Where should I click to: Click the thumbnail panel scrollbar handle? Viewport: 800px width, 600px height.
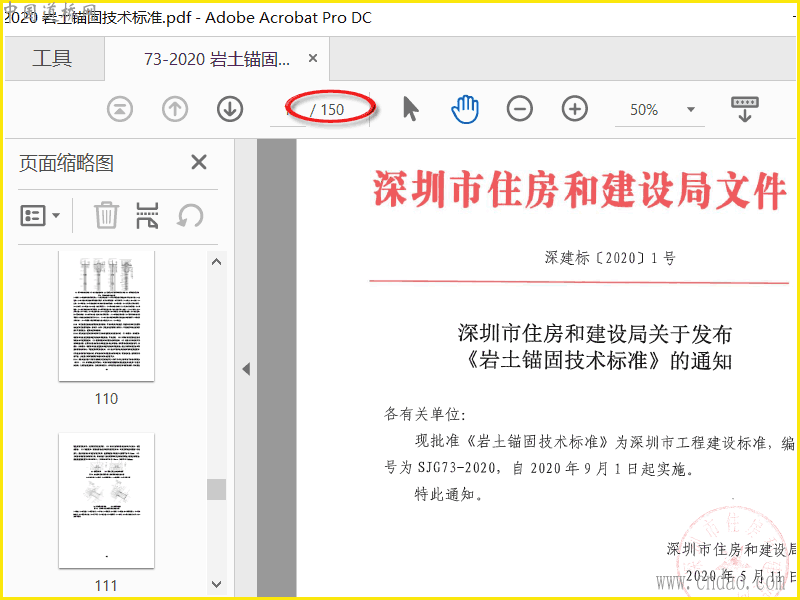[x=216, y=489]
